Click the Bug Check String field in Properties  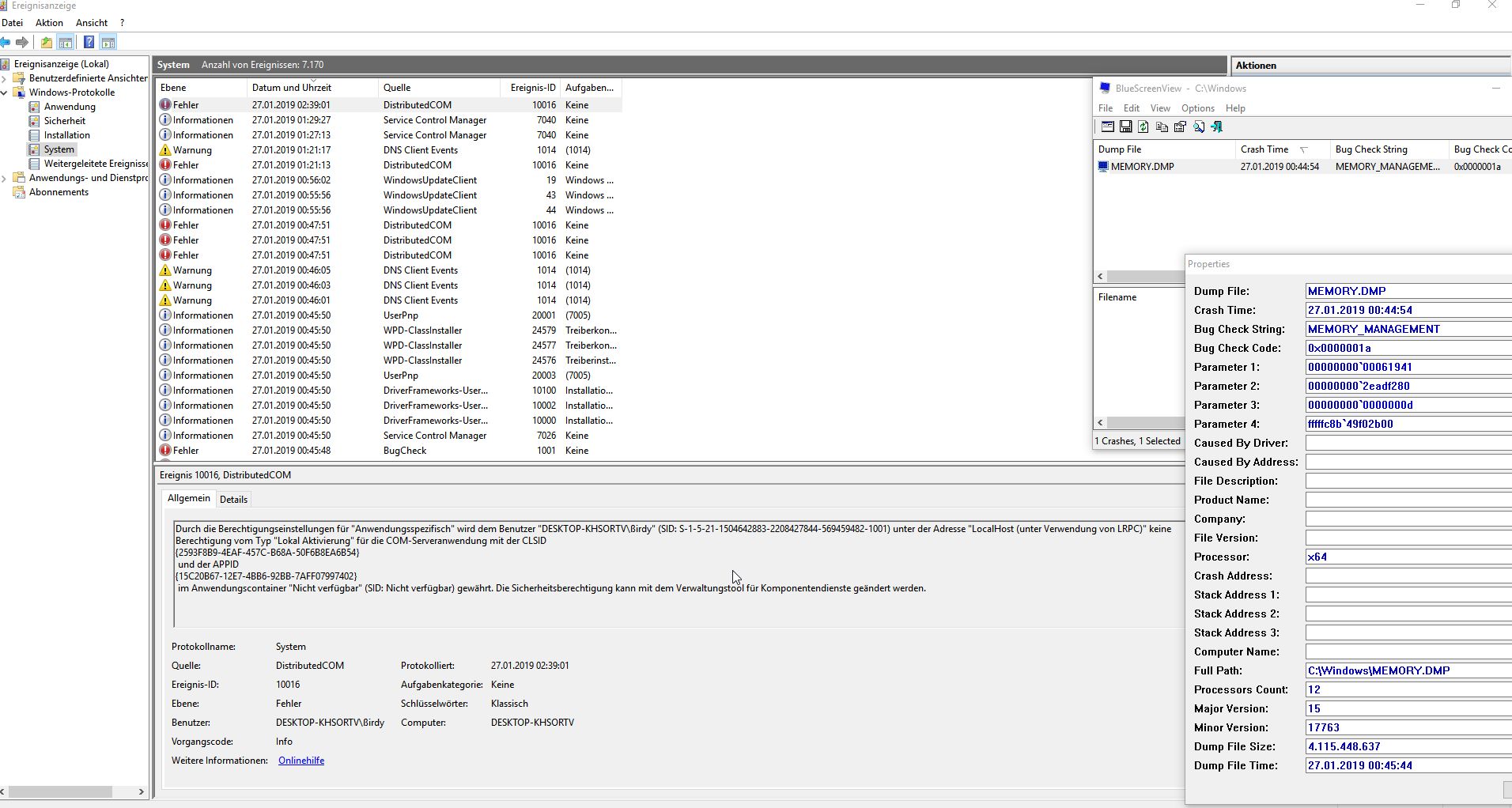1408,329
